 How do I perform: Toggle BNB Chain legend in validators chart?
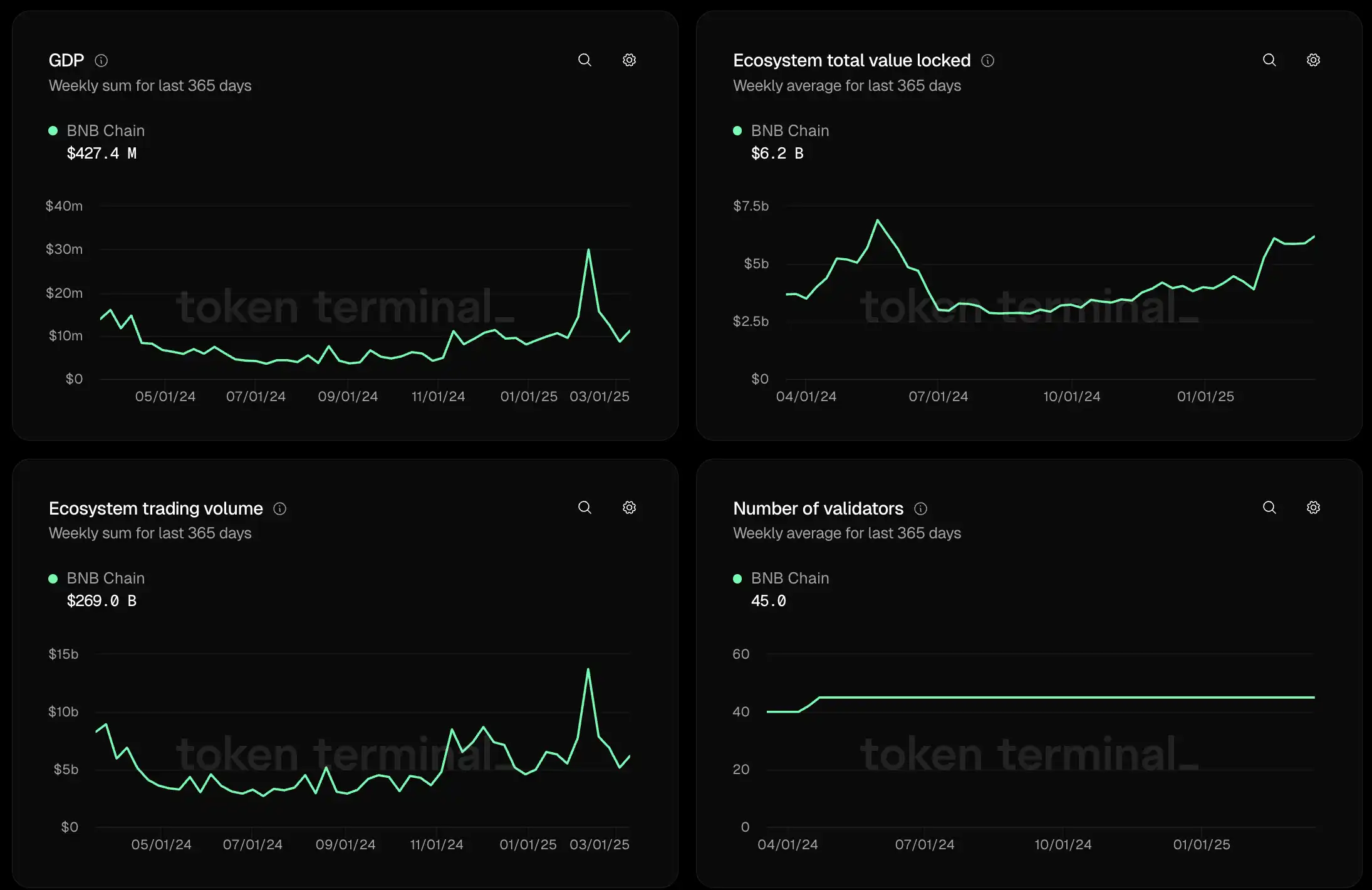(x=737, y=578)
